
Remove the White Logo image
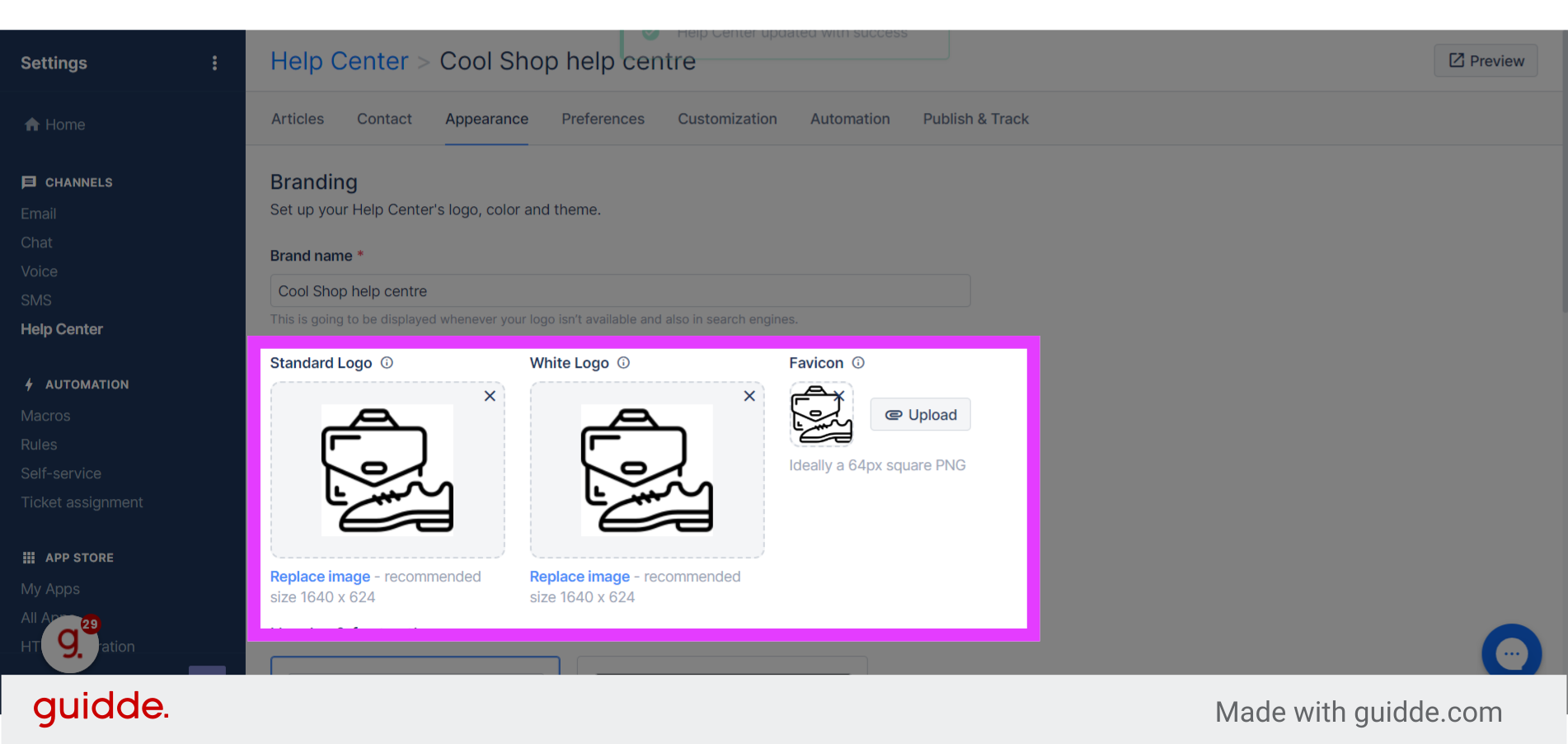point(749,396)
